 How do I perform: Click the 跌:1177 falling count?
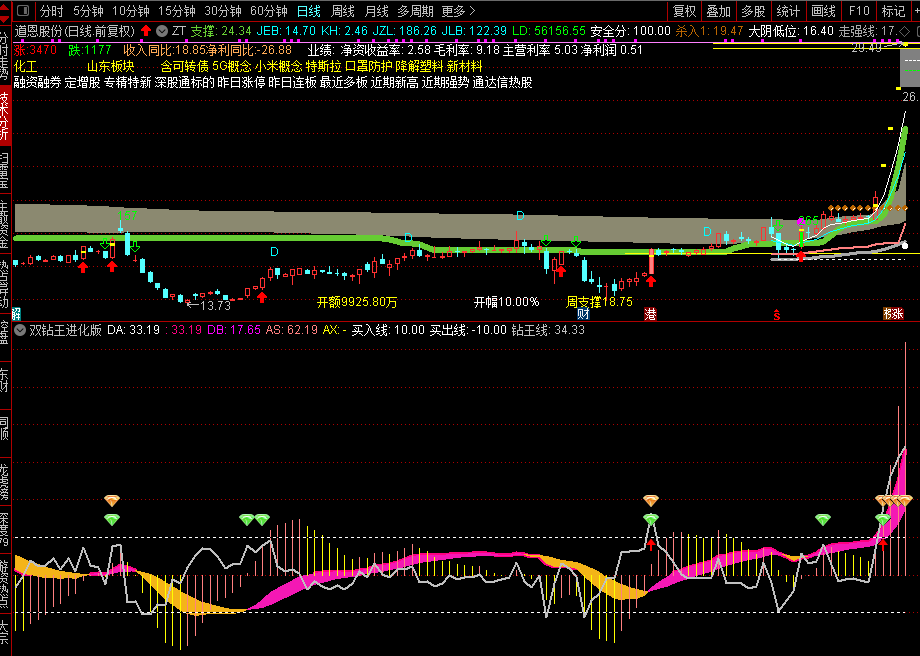click(x=90, y=50)
